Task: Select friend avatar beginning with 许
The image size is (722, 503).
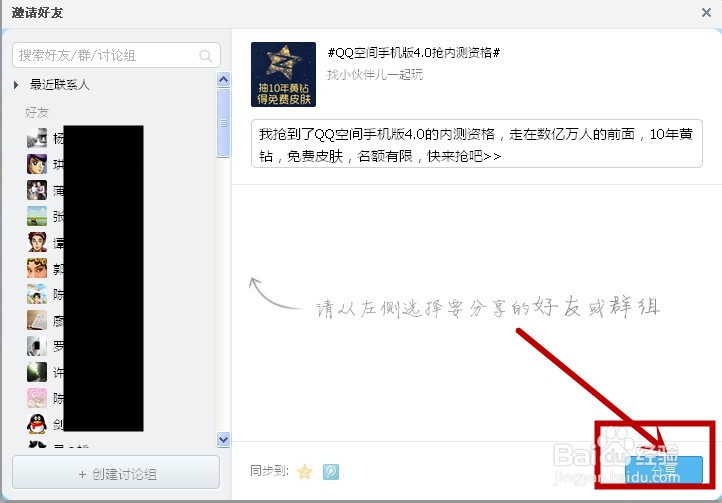Action: (37, 372)
